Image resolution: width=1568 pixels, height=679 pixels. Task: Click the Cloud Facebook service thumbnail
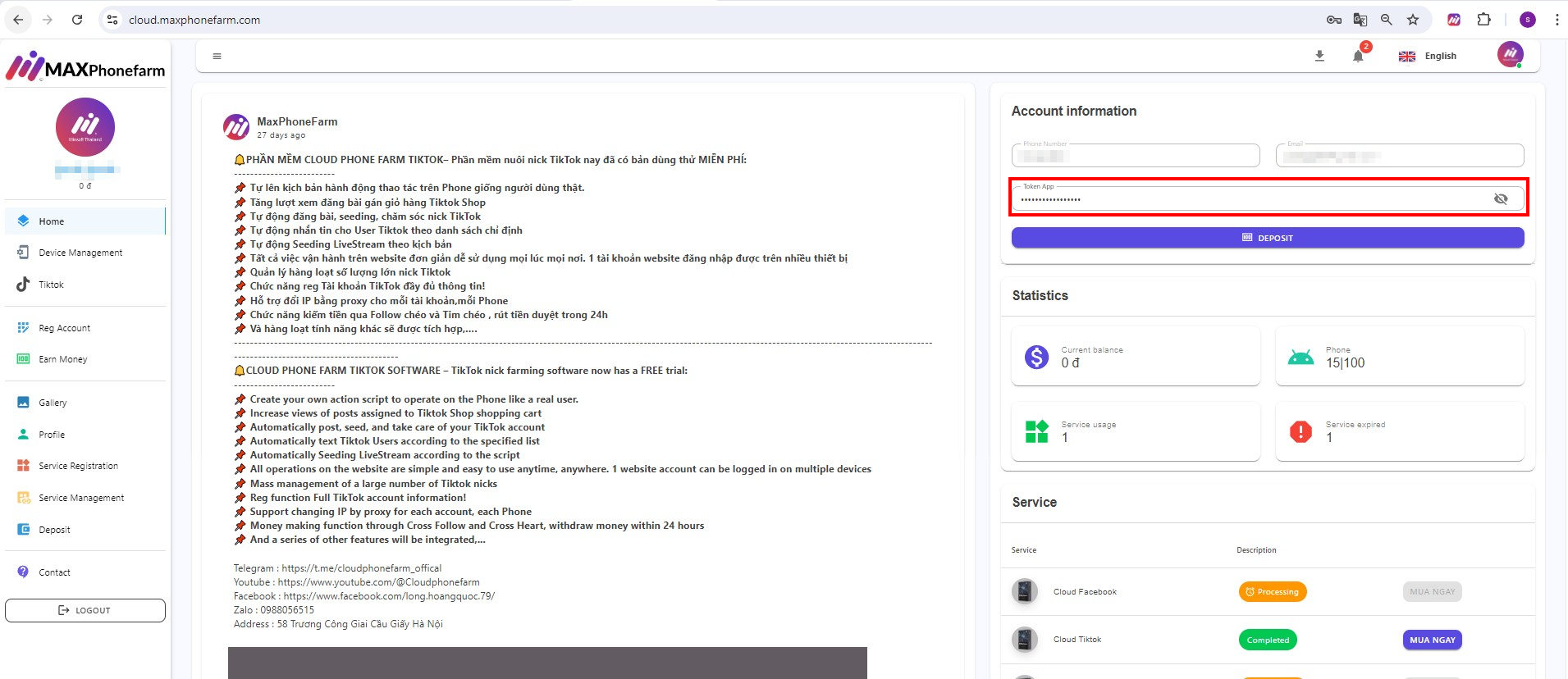point(1025,591)
